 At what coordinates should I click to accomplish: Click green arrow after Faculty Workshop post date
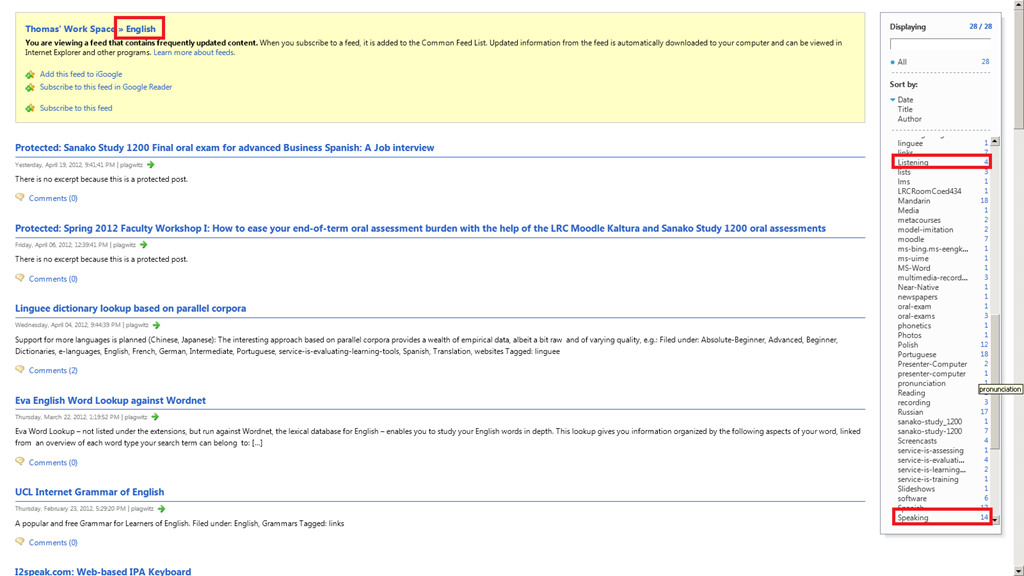click(x=144, y=245)
